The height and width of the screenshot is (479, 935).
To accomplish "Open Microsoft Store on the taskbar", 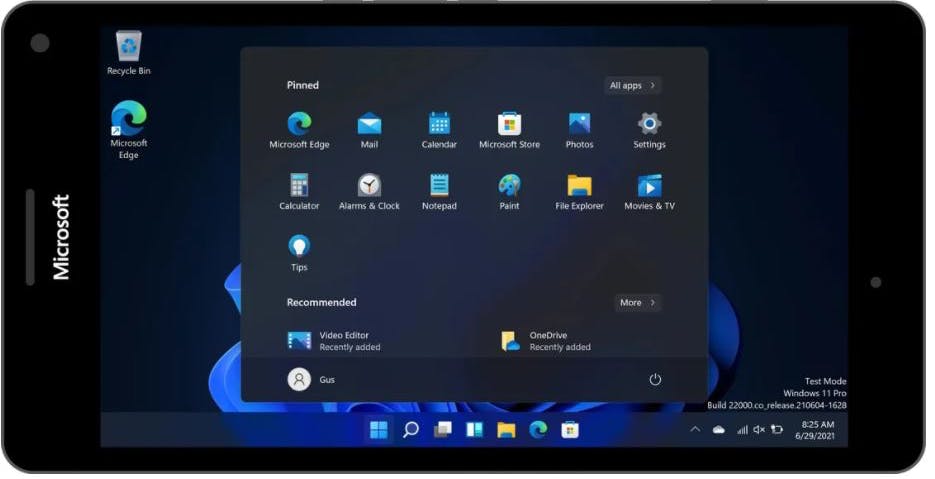I will tap(569, 429).
